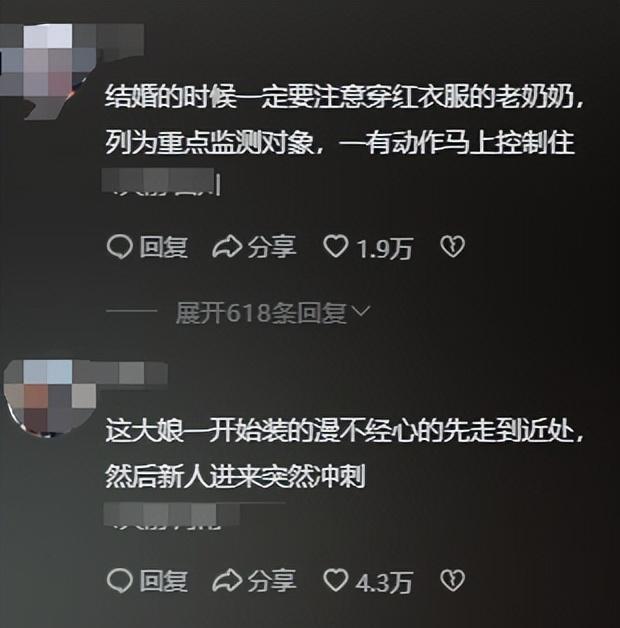Screen dimensions: 620x628
Task: Click the 分享 label under the first comment
Action: point(272,247)
